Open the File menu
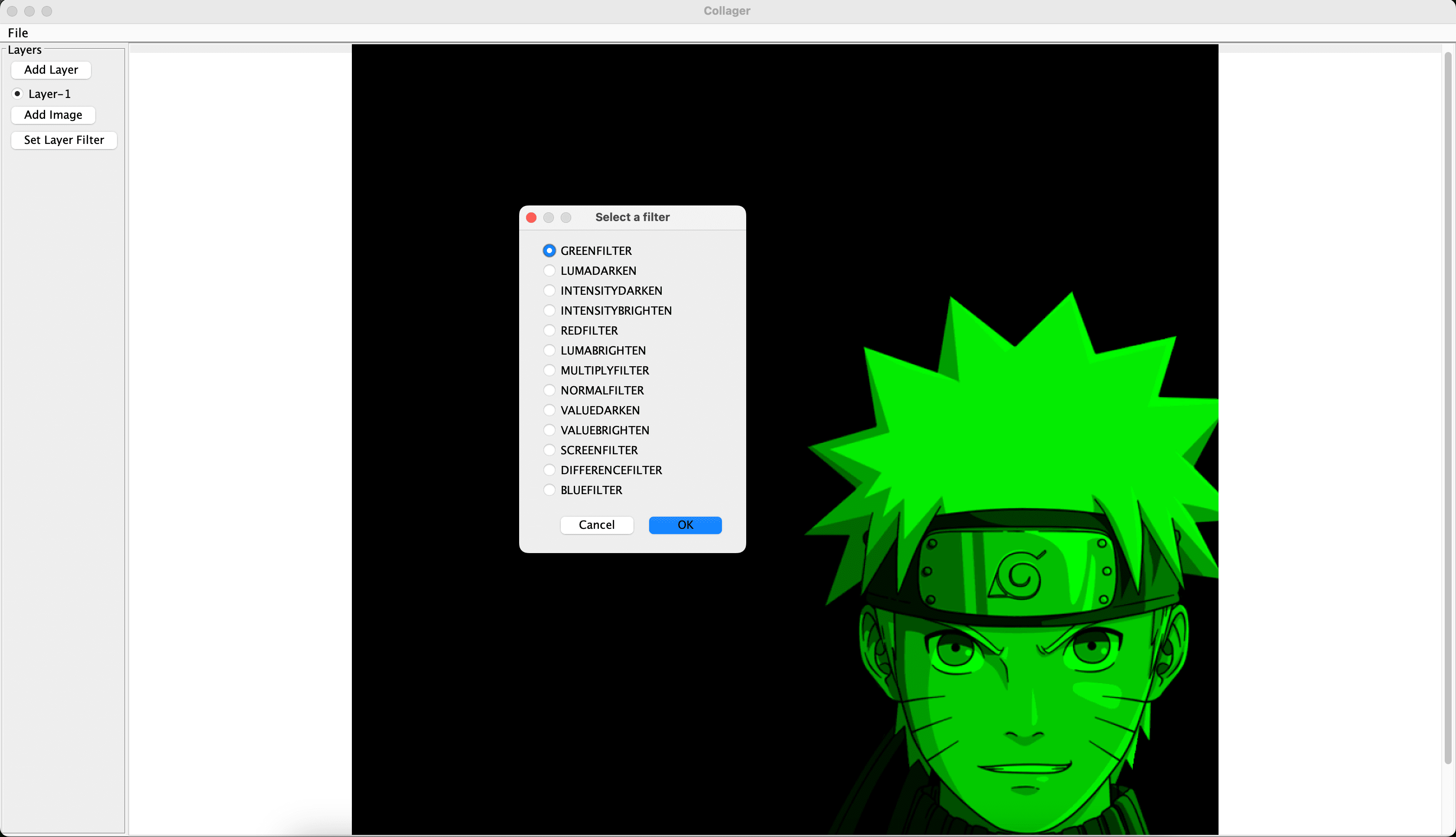 point(18,33)
